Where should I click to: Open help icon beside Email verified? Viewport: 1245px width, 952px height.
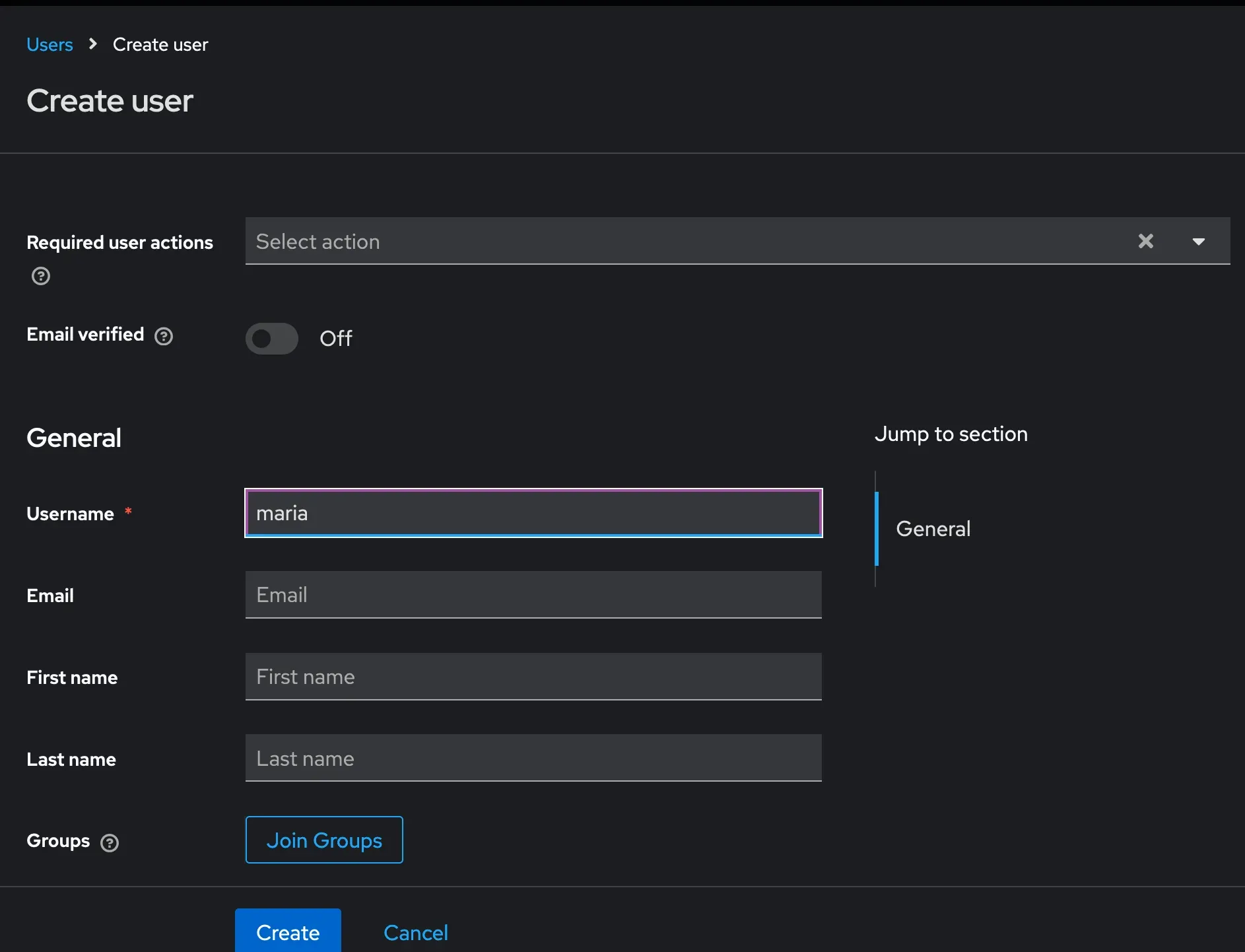coord(164,336)
